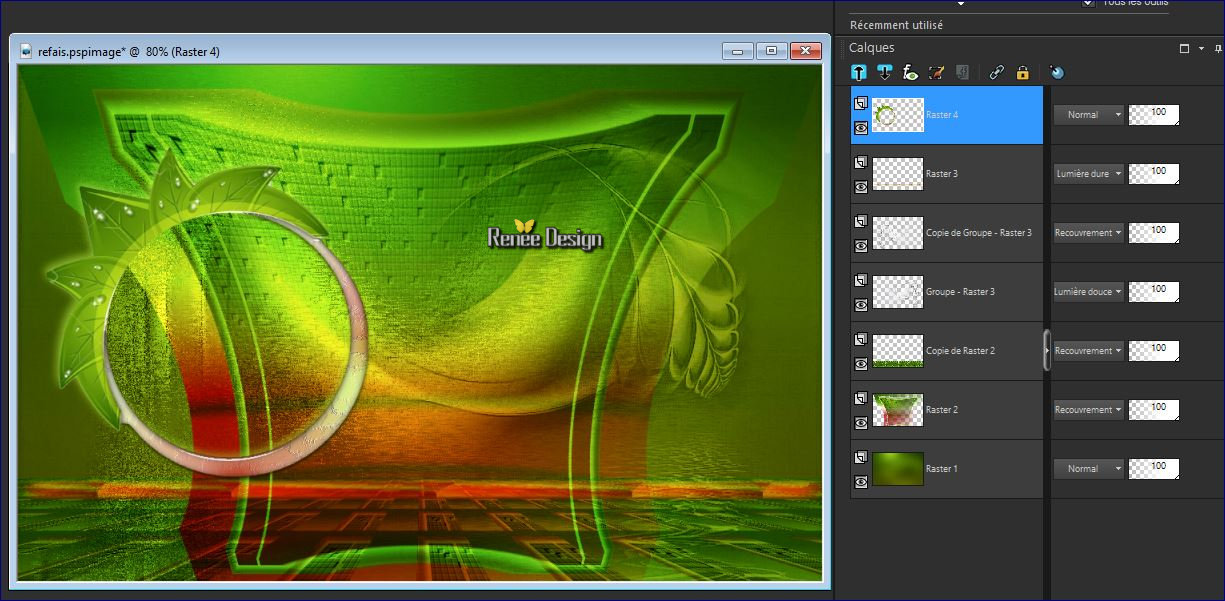Click layer type icon of Groupe - Raster 3
1225x601 pixels.
click(860, 280)
